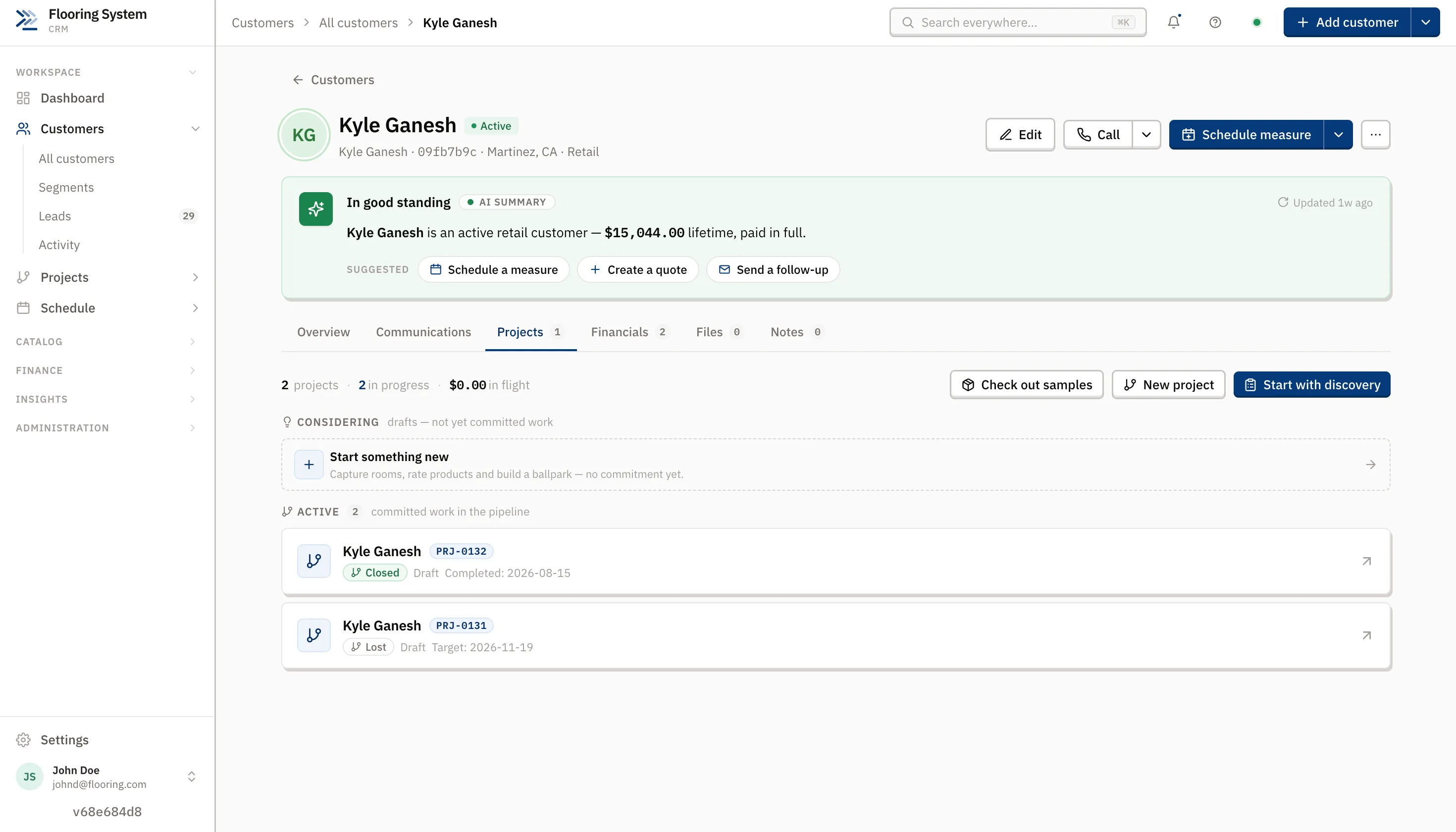The image size is (1456, 832).
Task: Expand the Projects sidebar chevron
Action: point(196,277)
